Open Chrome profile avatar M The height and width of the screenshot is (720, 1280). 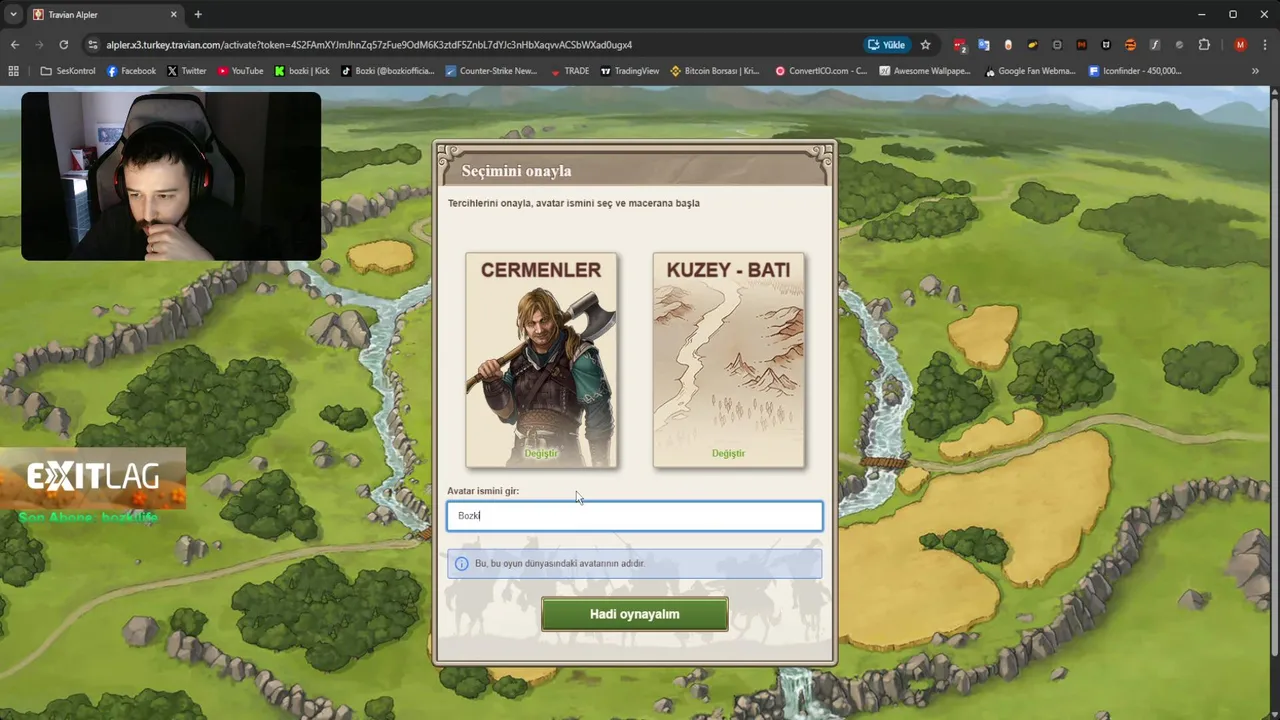click(x=1240, y=45)
